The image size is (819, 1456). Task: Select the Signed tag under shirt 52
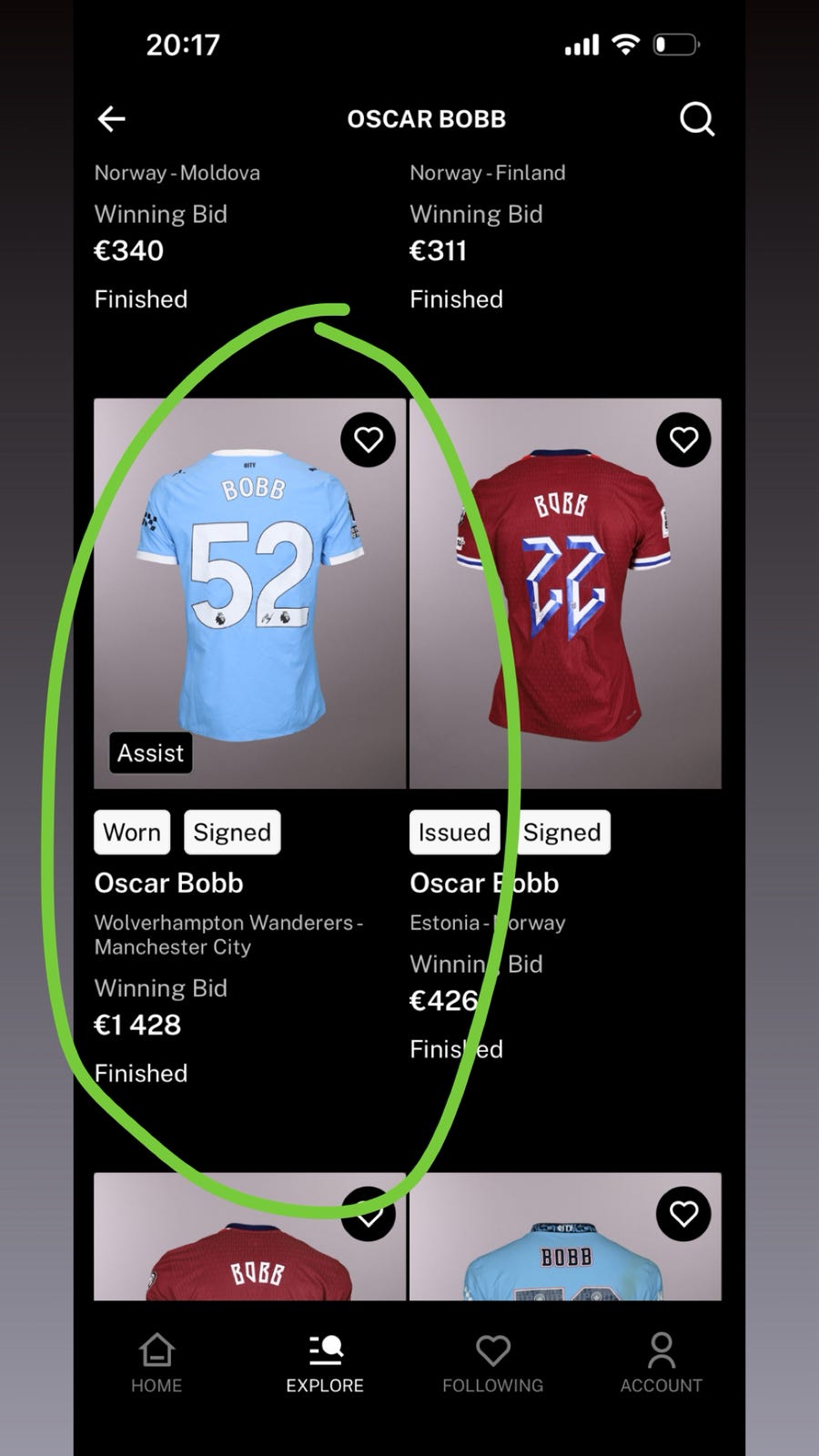pyautogui.click(x=232, y=832)
